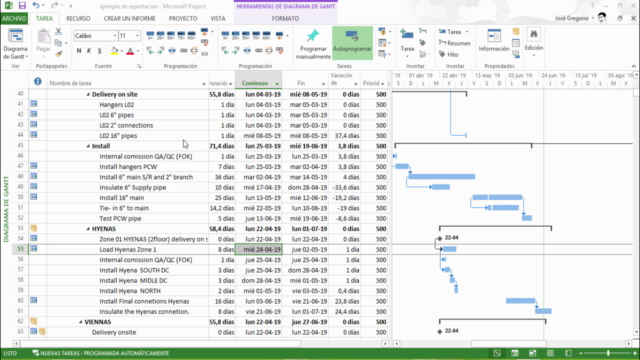This screenshot has width=640, height=360.
Task: Collapse the VIENNAS summary task
Action: click(81, 322)
